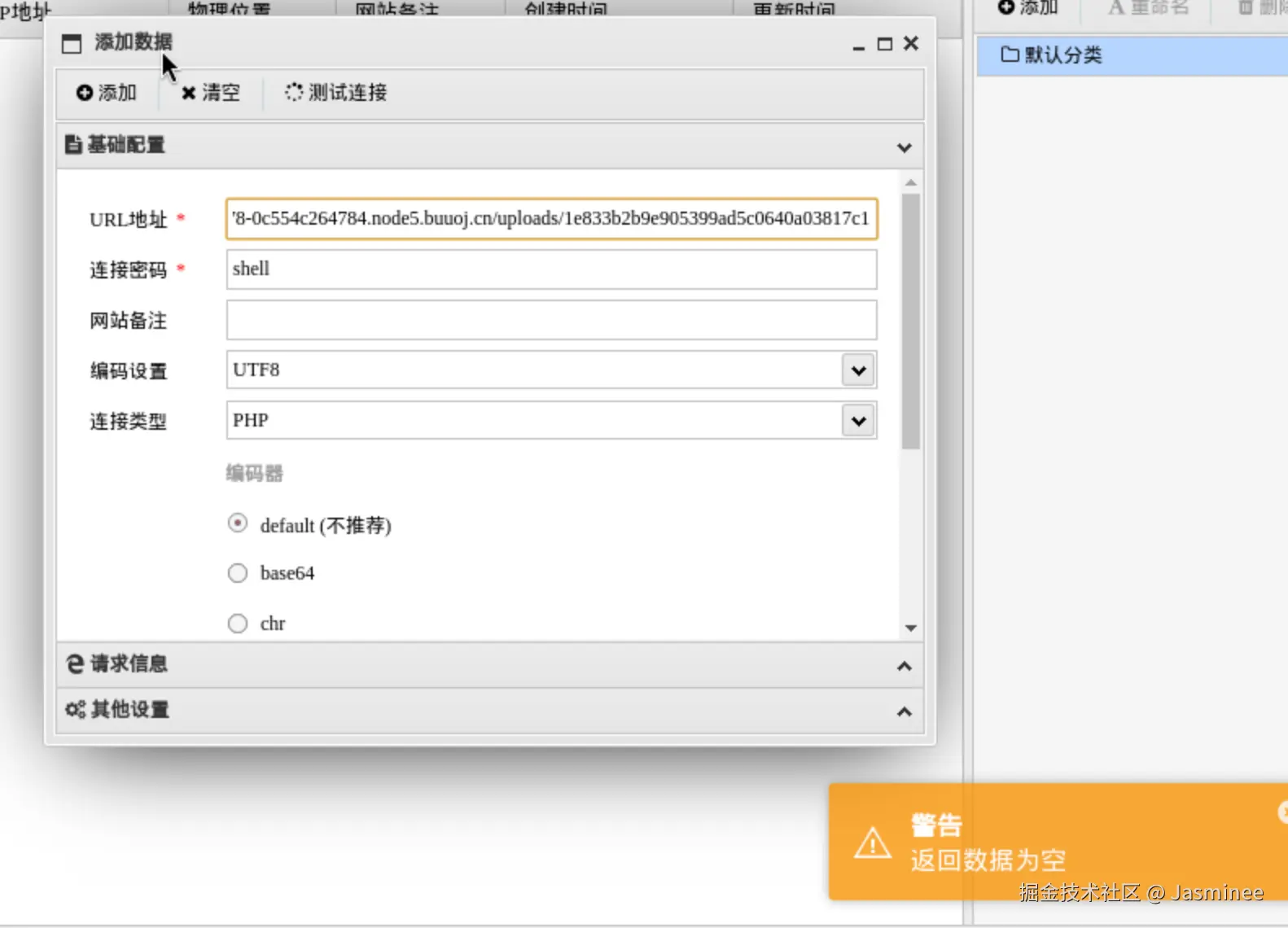Image resolution: width=1288 pixels, height=928 pixels.
Task: Click 重命名 in the category panel
Action: click(x=1148, y=8)
